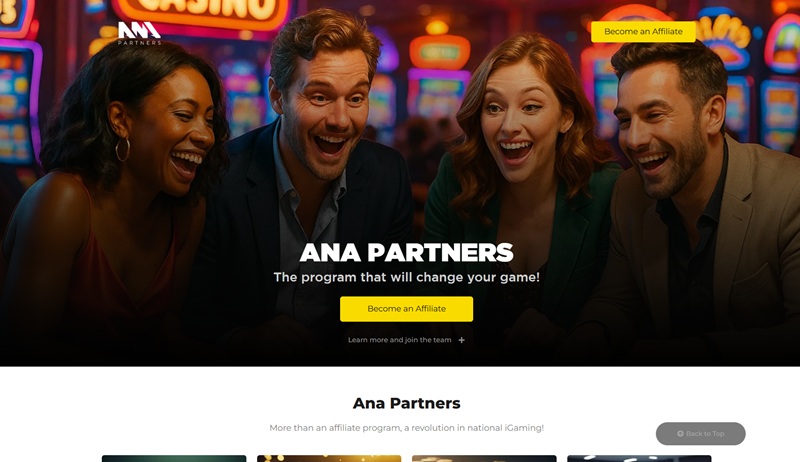Open the golden sparkle card thumbnail
The image size is (800, 462).
coord(329,458)
